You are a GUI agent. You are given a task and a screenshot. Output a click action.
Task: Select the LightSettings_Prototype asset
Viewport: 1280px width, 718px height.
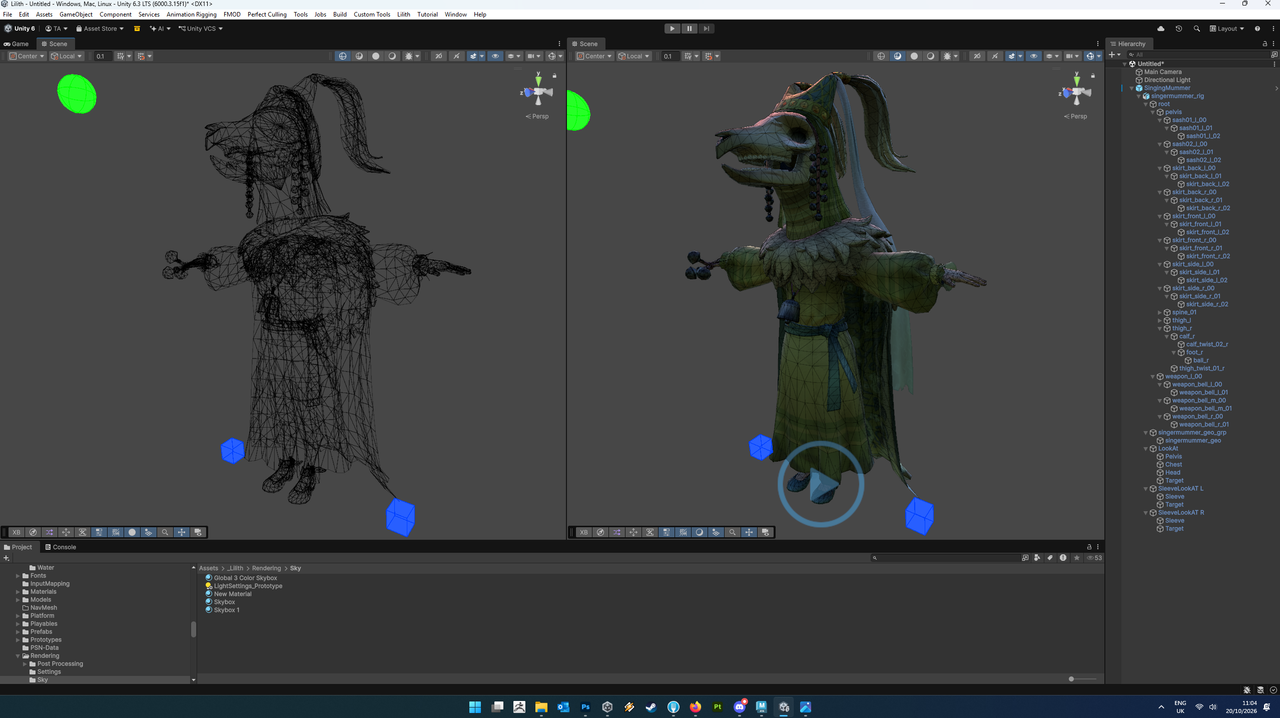pyautogui.click(x=247, y=586)
